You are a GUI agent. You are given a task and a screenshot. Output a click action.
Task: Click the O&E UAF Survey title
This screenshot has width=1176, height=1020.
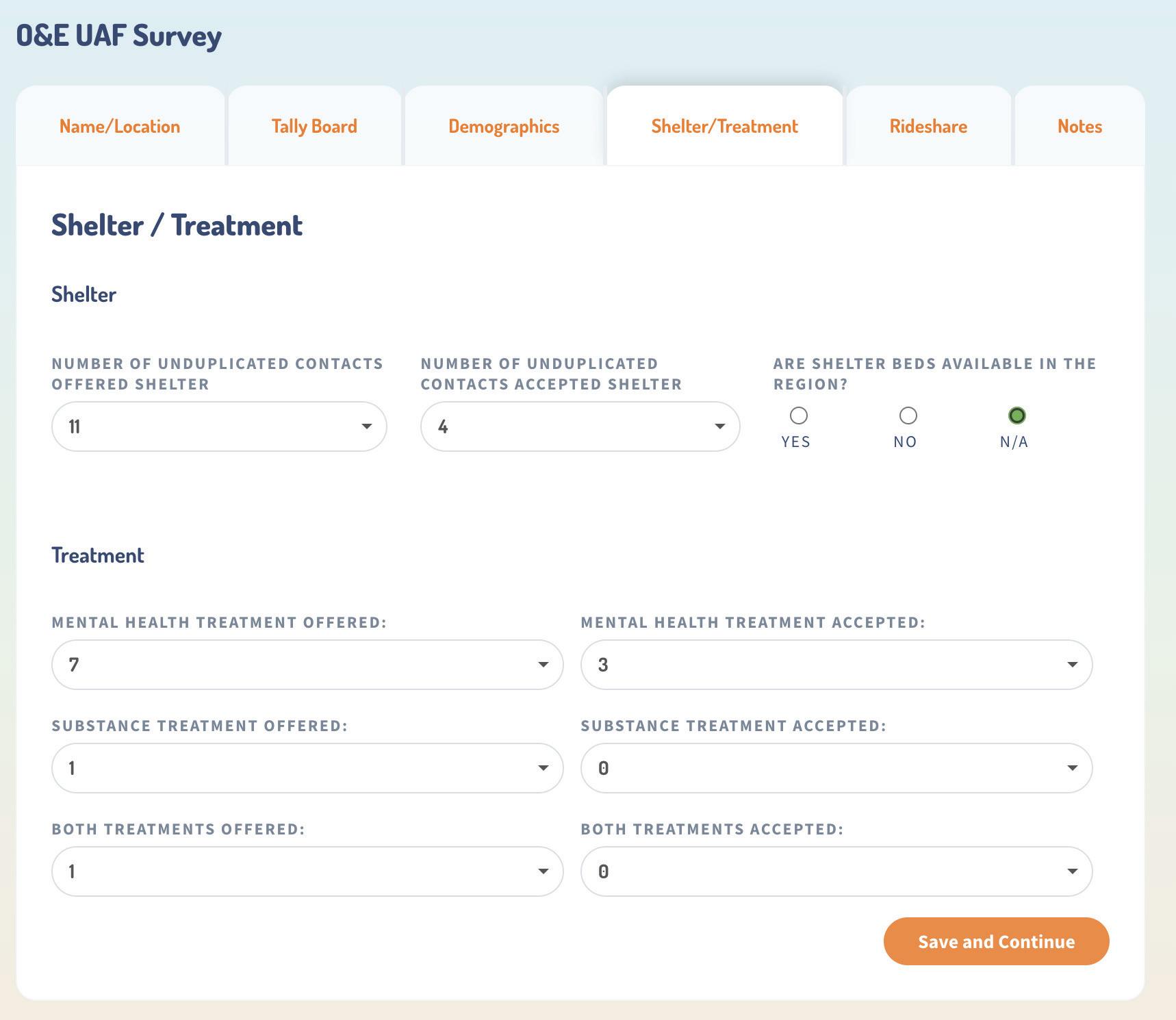pos(119,36)
